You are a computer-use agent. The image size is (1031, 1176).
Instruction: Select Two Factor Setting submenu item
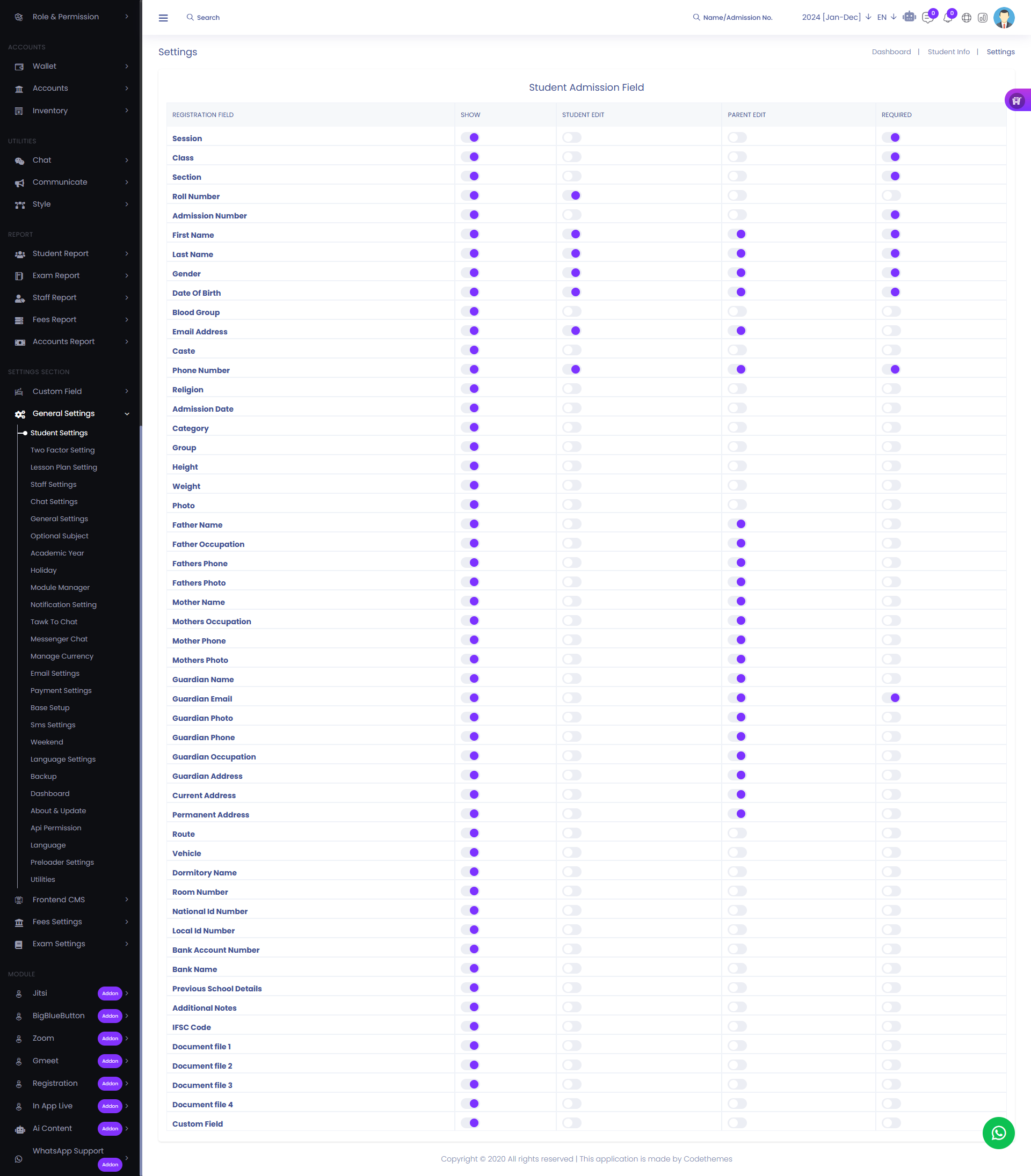pyautogui.click(x=63, y=450)
